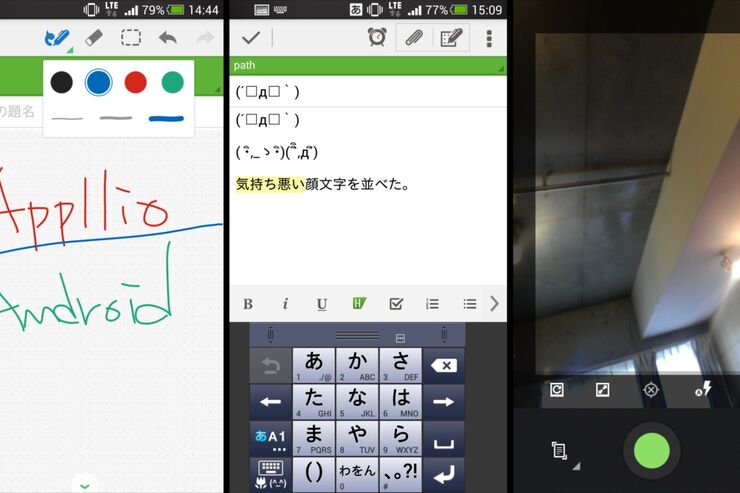Choose the green pen color
Viewport: 740px width, 493px height.
point(173,82)
